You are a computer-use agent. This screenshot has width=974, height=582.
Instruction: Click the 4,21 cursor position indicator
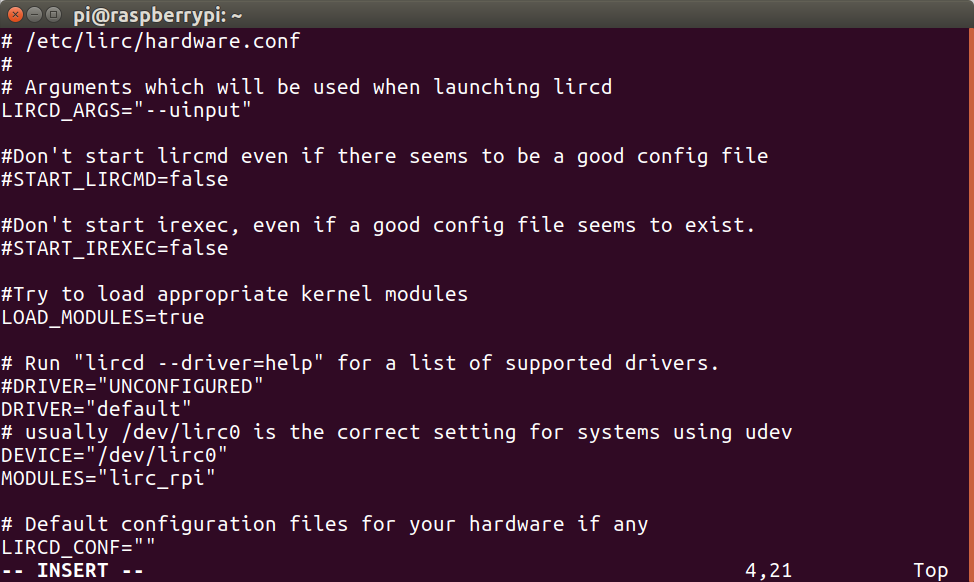pos(768,570)
